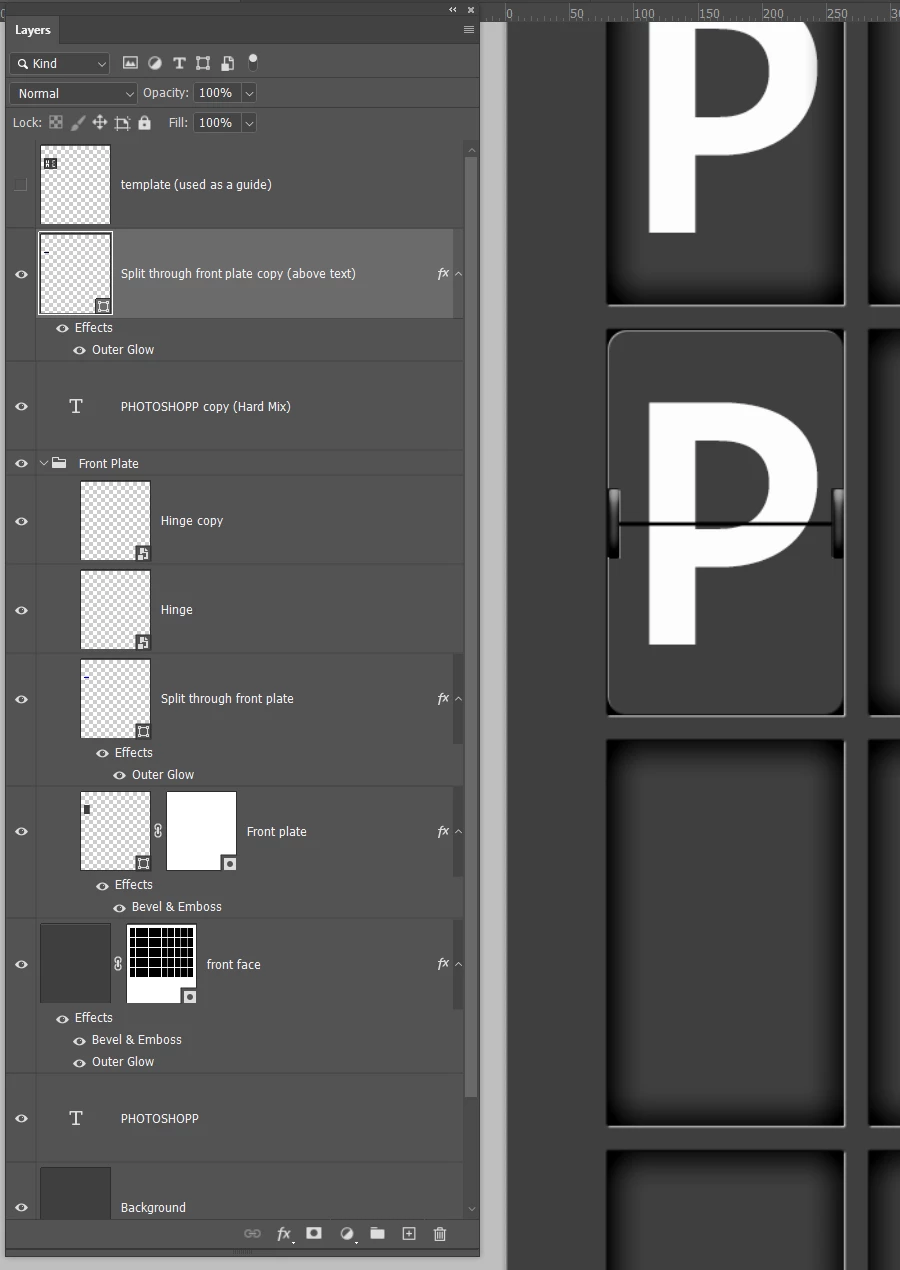
Task: Create a new group folder icon
Action: (x=377, y=1234)
